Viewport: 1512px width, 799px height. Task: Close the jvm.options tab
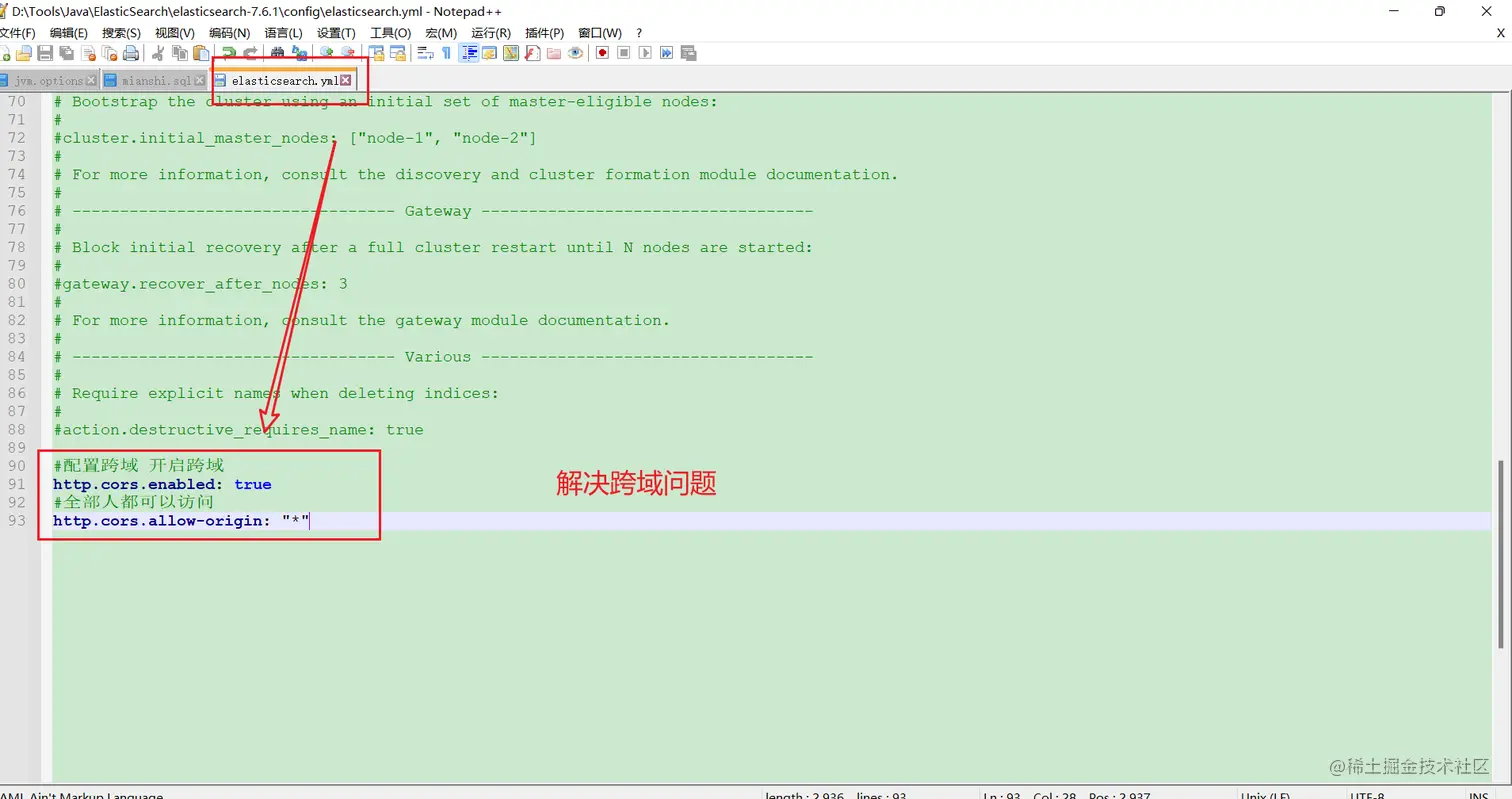pos(91,80)
